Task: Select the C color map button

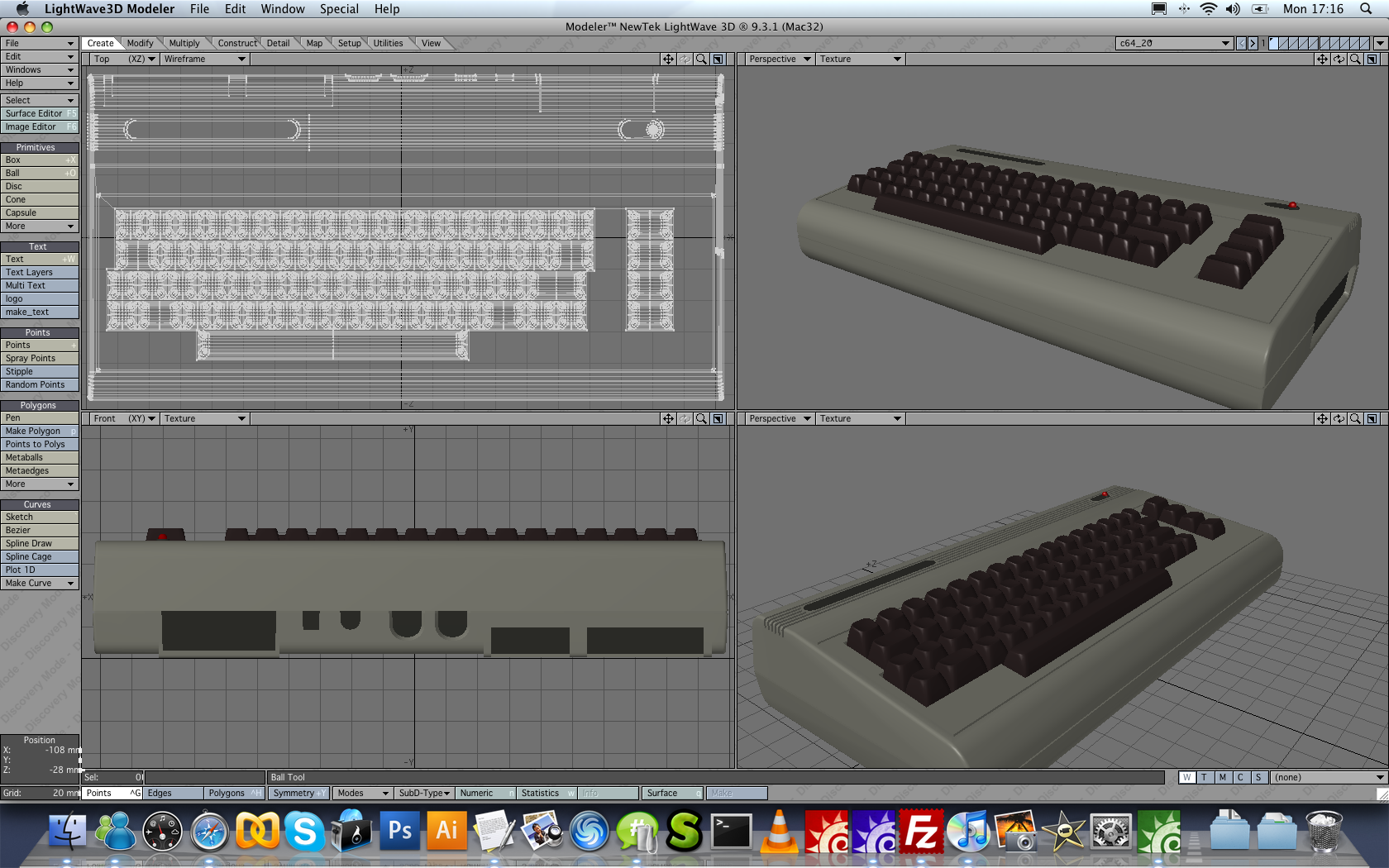Action: pos(1240,777)
